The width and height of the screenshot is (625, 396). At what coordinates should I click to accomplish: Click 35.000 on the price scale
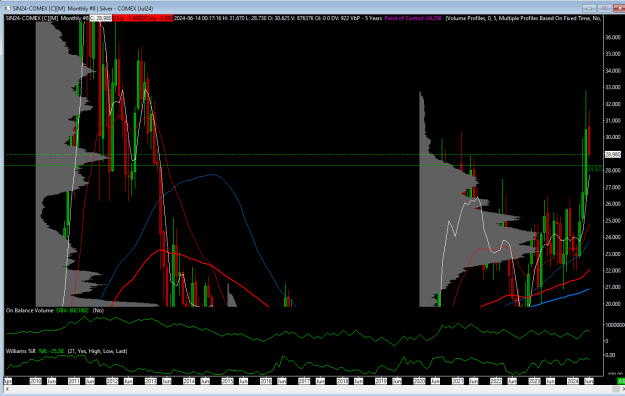pyautogui.click(x=613, y=54)
